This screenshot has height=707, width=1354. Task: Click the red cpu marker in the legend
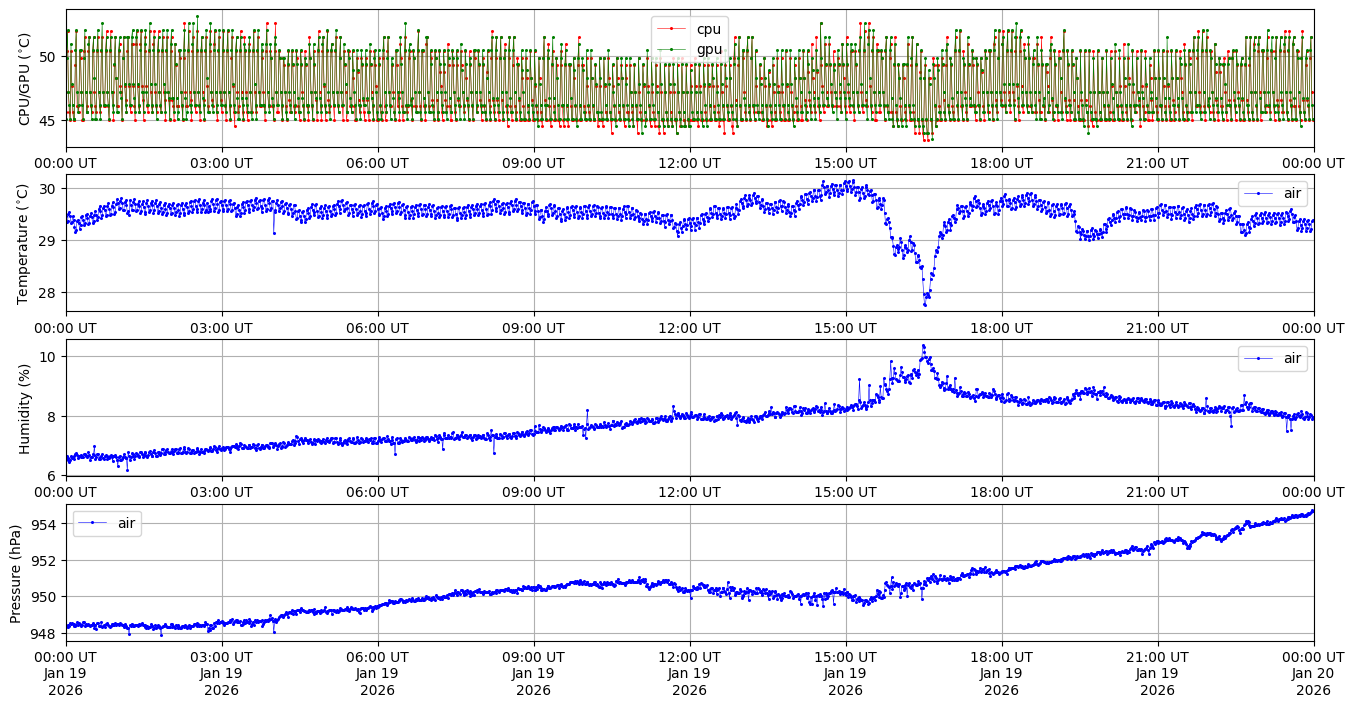(x=672, y=30)
